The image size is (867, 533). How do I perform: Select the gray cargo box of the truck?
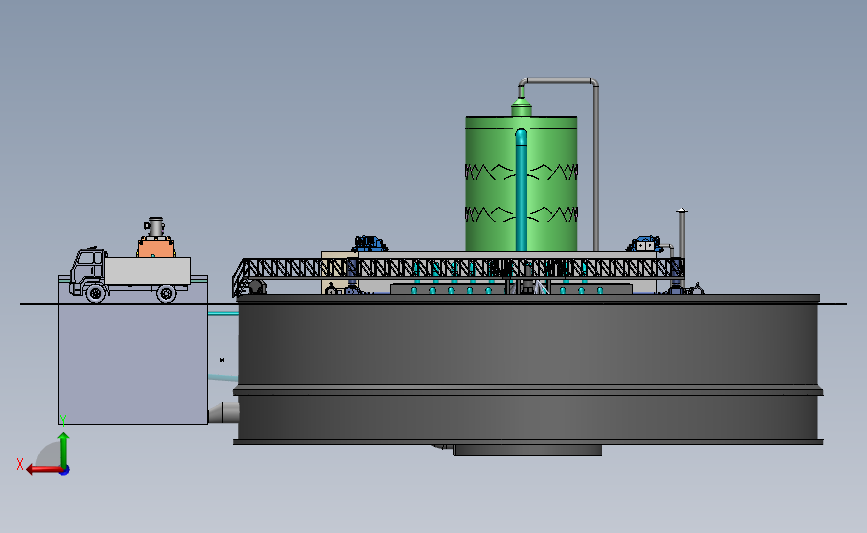148,271
